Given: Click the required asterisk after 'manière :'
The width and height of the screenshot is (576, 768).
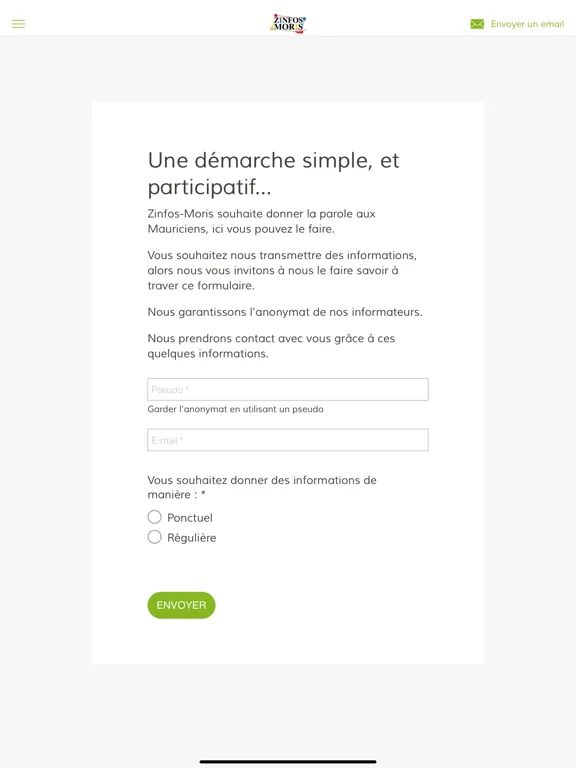Looking at the screenshot, I should [203, 493].
